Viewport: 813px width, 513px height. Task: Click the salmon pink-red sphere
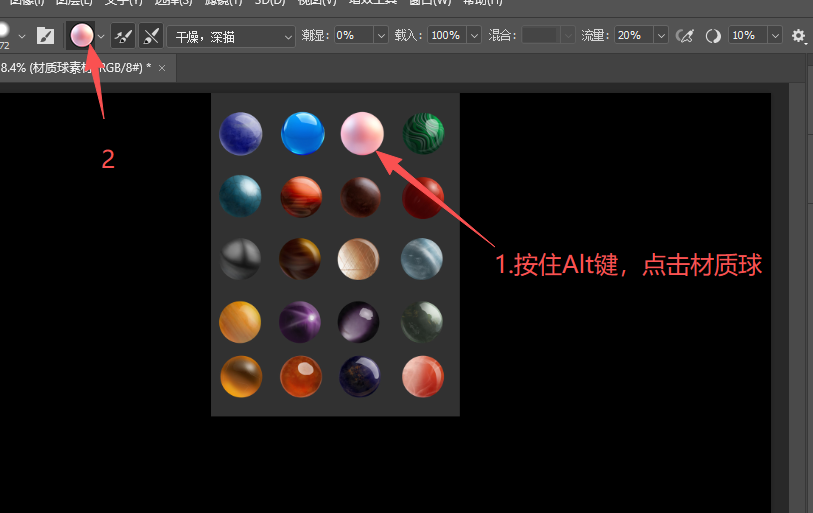click(x=423, y=376)
